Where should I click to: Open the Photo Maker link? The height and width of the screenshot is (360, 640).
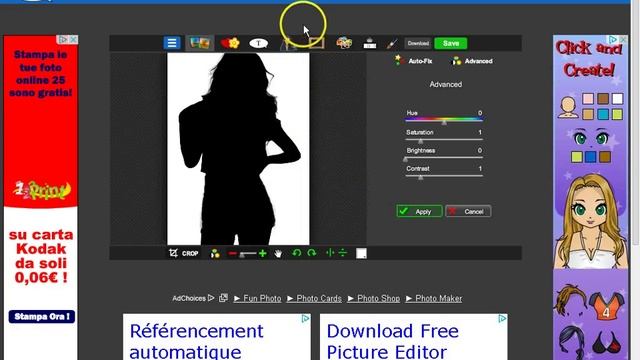(434, 298)
